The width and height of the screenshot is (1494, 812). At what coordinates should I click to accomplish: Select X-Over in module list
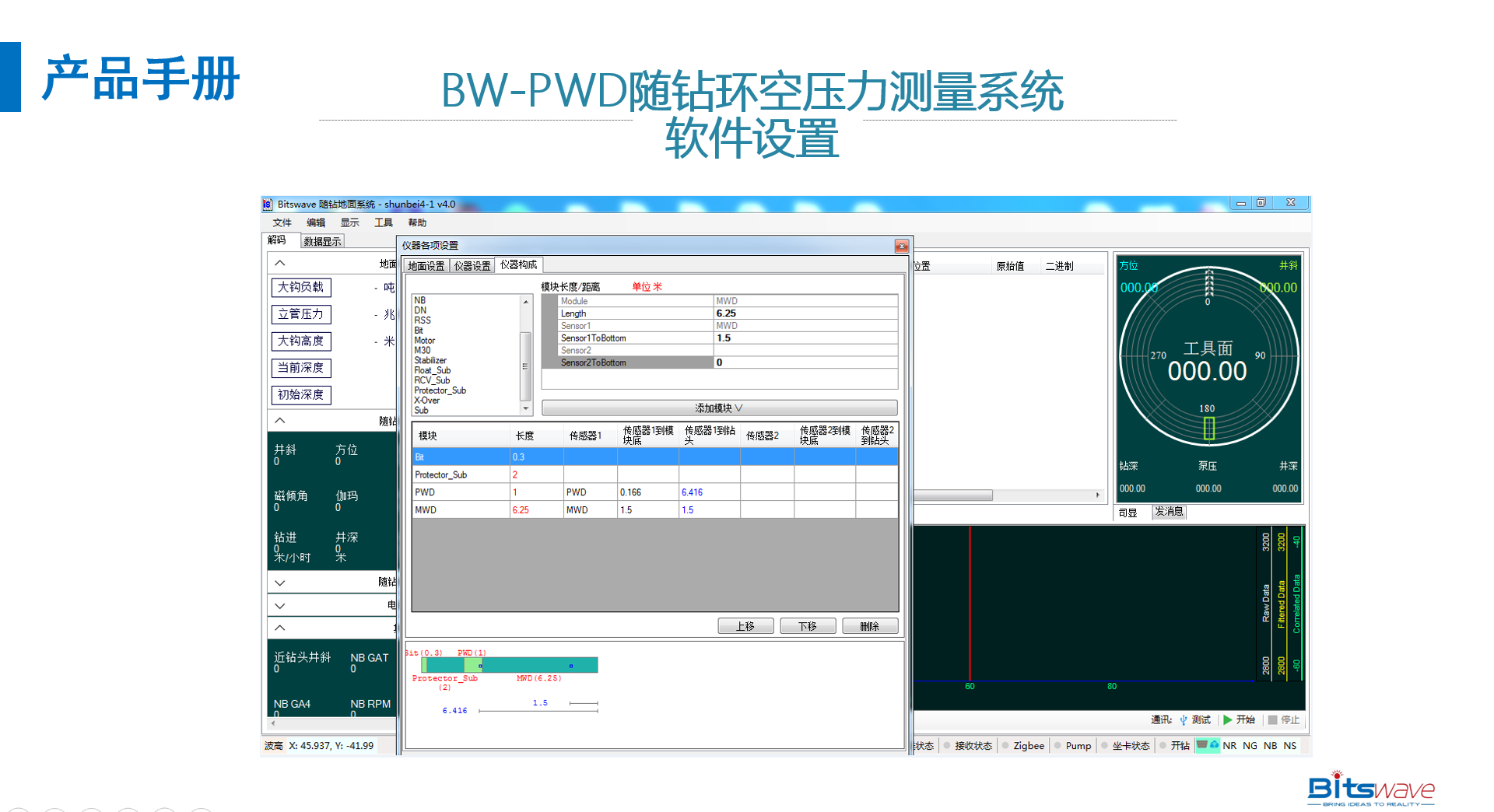tap(426, 401)
